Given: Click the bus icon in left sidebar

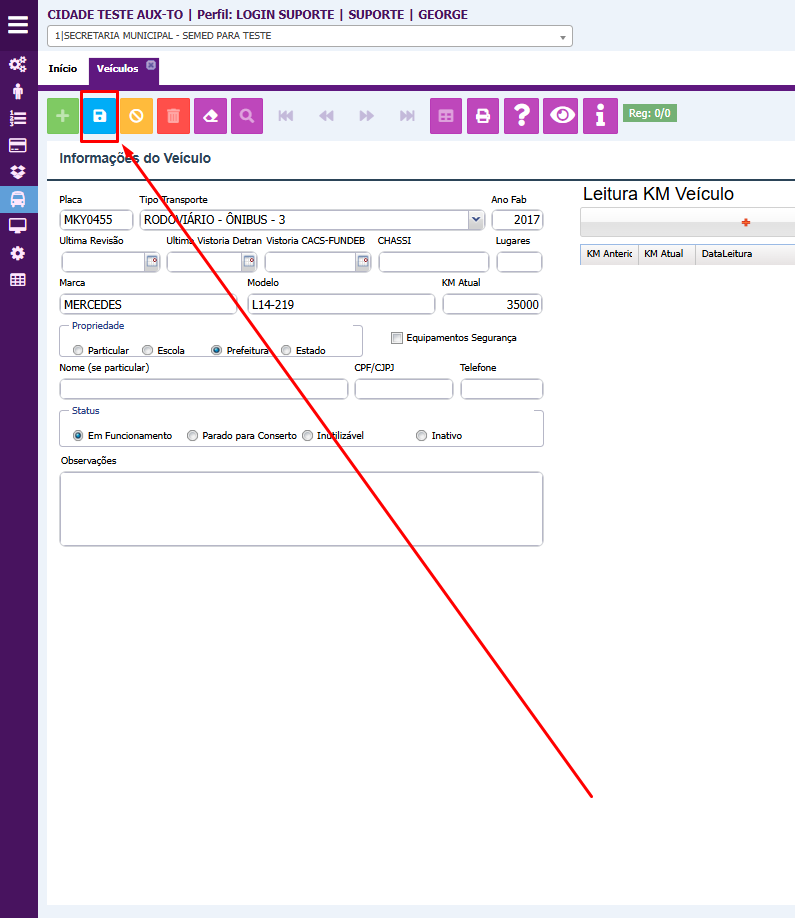Looking at the screenshot, I should [x=18, y=198].
